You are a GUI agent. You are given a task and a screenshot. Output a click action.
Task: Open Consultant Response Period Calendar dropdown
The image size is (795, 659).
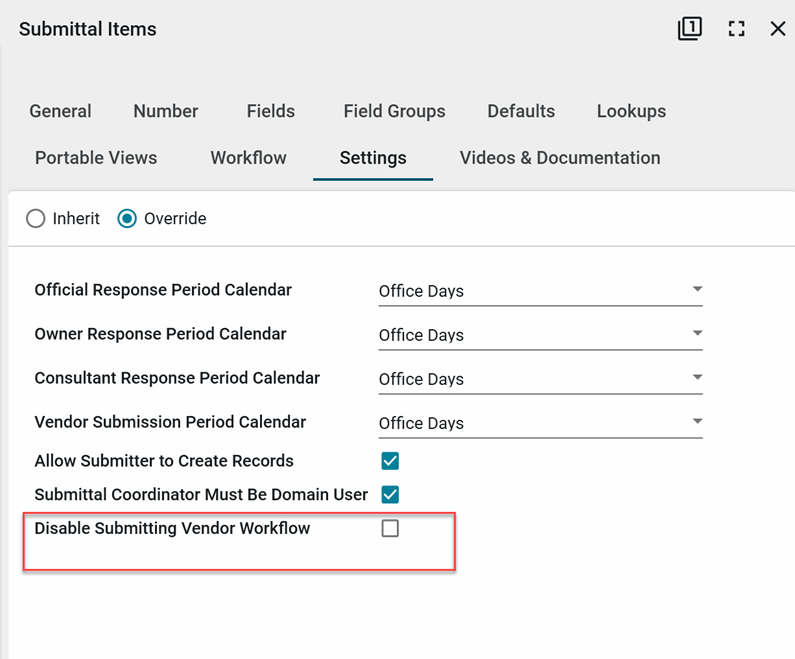540,379
